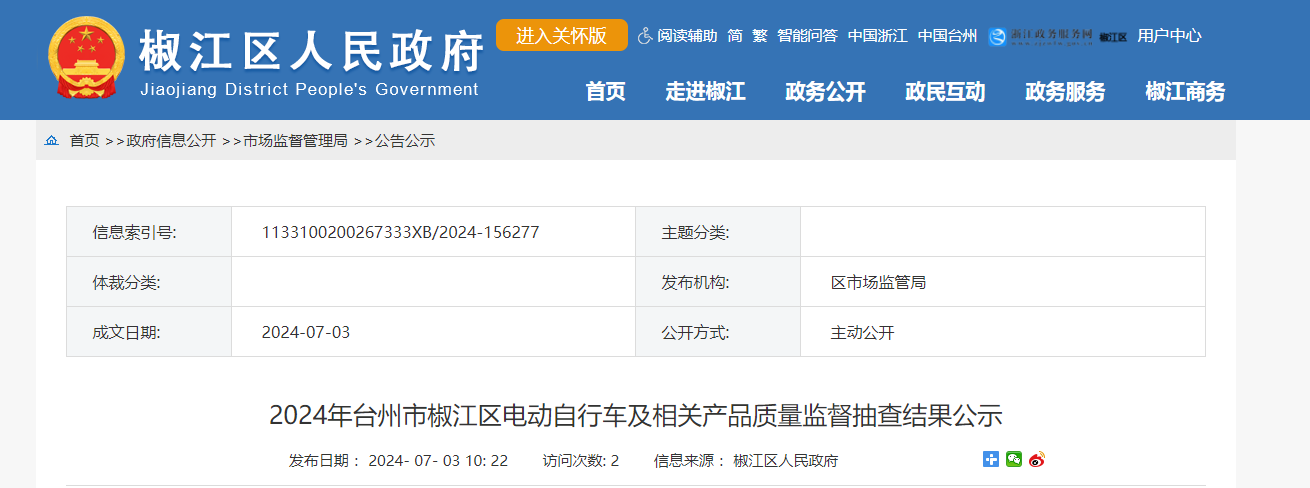Viewport: 1310px width, 488px height.
Task: Share the article on Weibo
Action: (x=1036, y=459)
